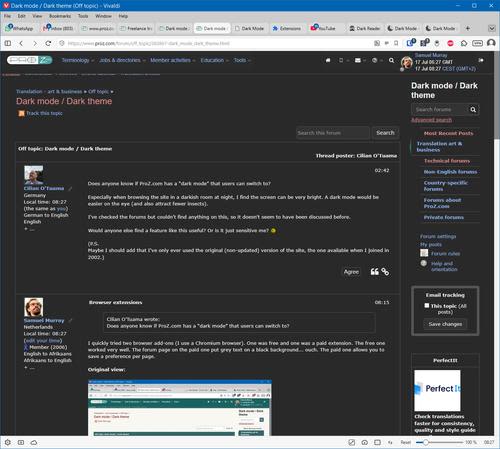The width and height of the screenshot is (500, 449).
Task: Switch to the Dark Reader tab
Action: point(365,28)
